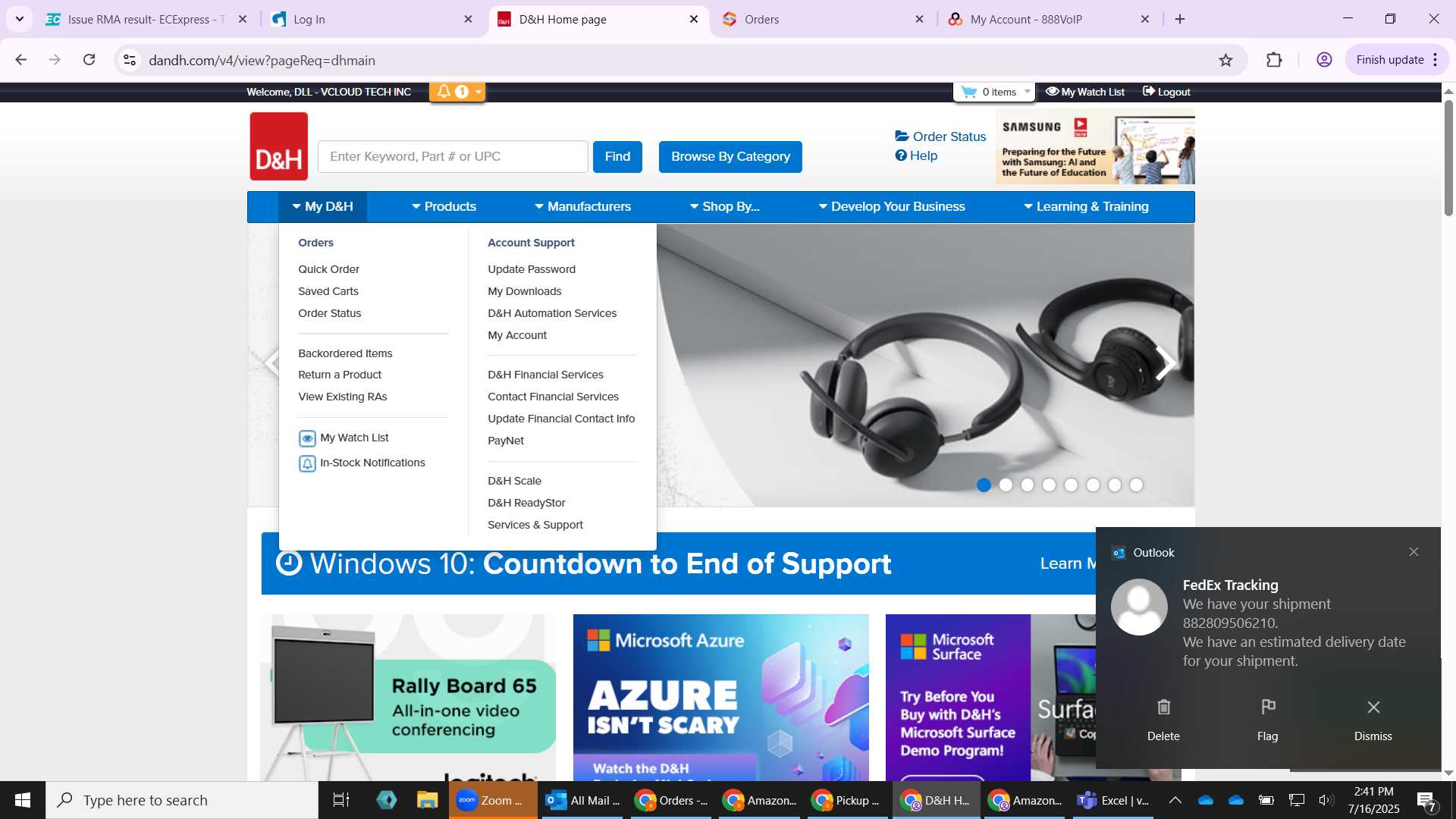Open Task View on taskbar
This screenshot has height=819, width=1456.
point(341,800)
